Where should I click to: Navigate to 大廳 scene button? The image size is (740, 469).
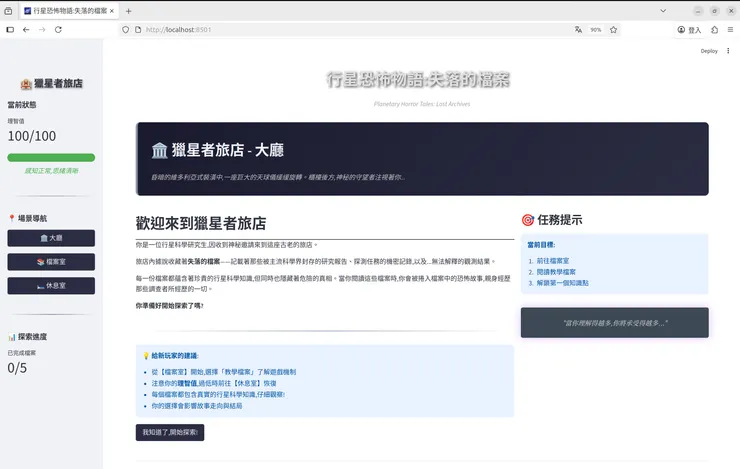(x=51, y=238)
